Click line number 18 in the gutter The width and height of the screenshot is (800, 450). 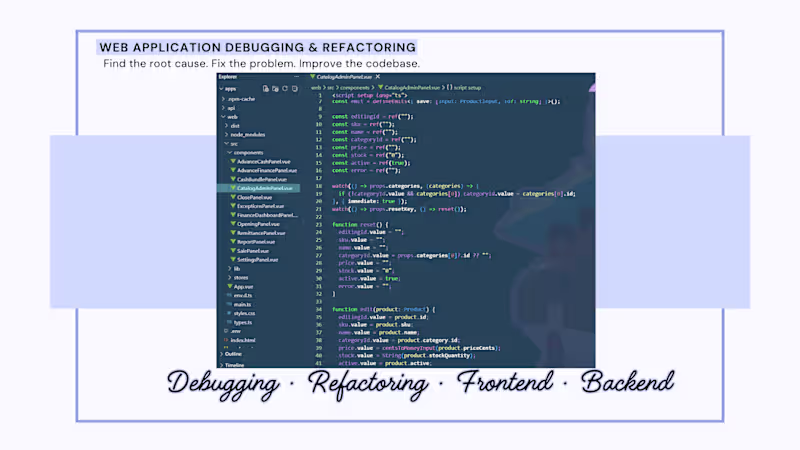point(318,186)
